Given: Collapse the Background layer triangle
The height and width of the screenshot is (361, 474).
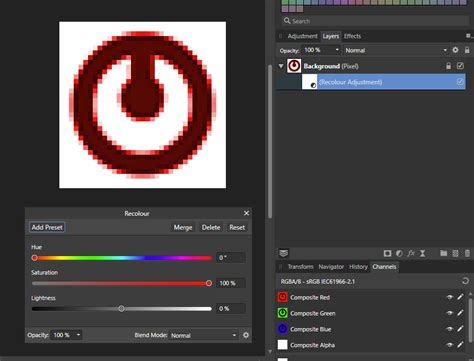Looking at the screenshot, I should pyautogui.click(x=281, y=66).
